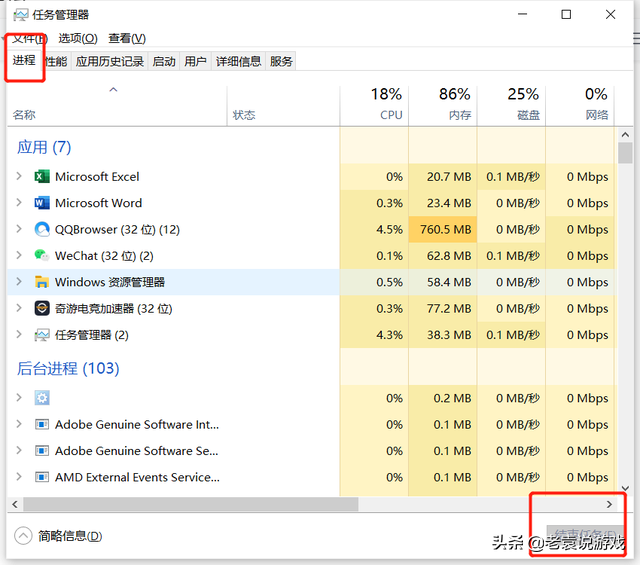The width and height of the screenshot is (640, 565).
Task: Collapse to 简略信息 view
Action: tap(60, 536)
